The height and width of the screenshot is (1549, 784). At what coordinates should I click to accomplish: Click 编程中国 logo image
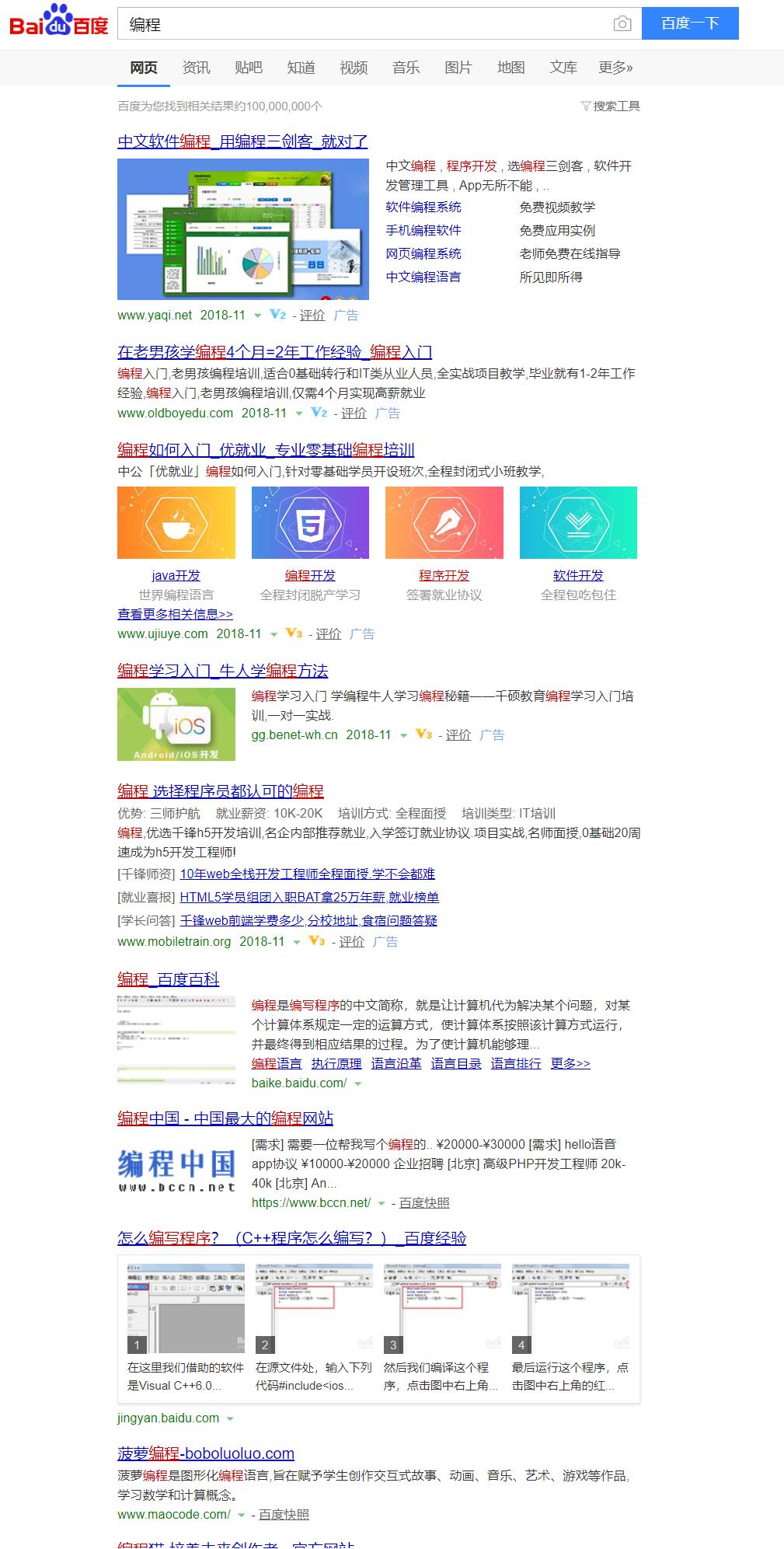coord(176,1172)
